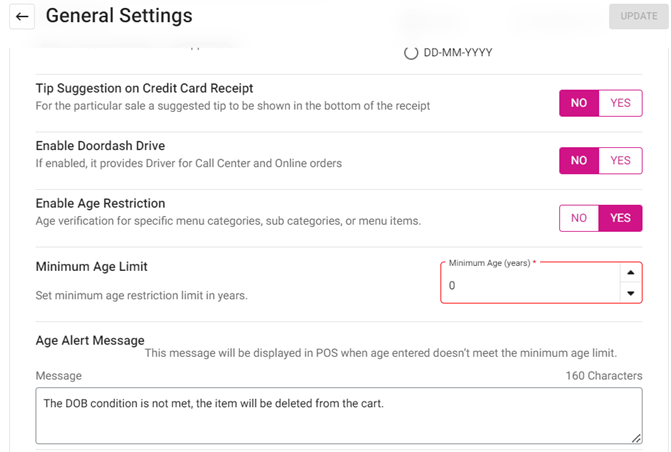Click the 160 Characters counter
The width and height of the screenshot is (671, 452).
point(604,376)
